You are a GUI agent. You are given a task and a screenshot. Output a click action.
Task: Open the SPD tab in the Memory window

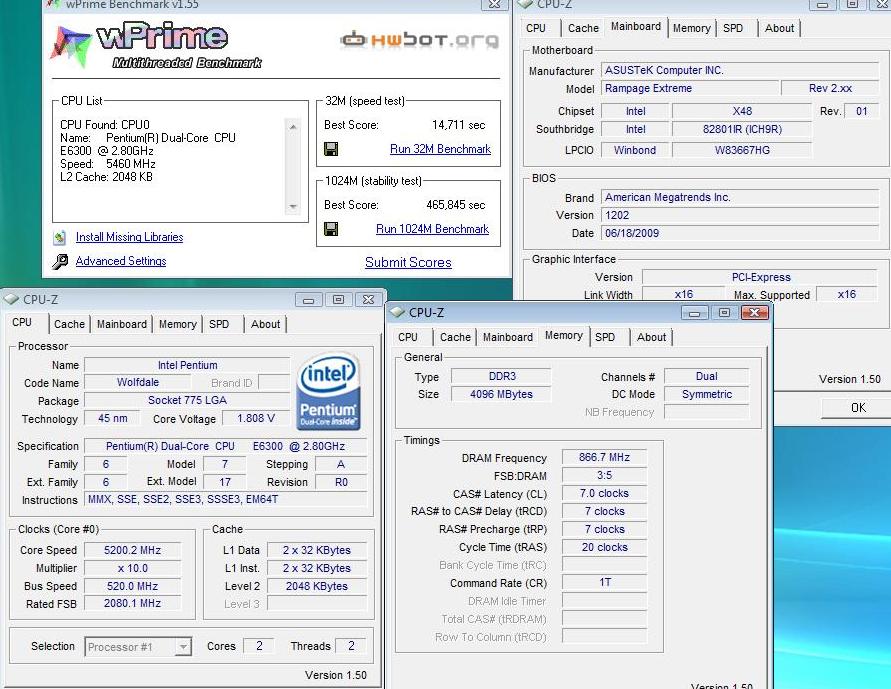[605, 337]
